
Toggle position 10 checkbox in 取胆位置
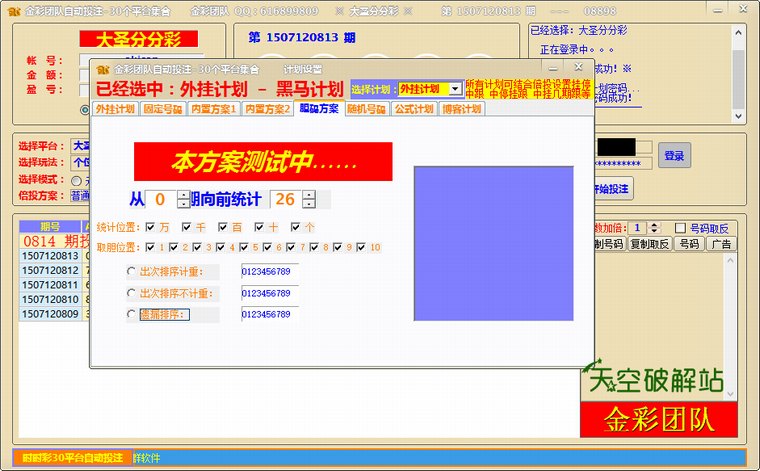361,247
